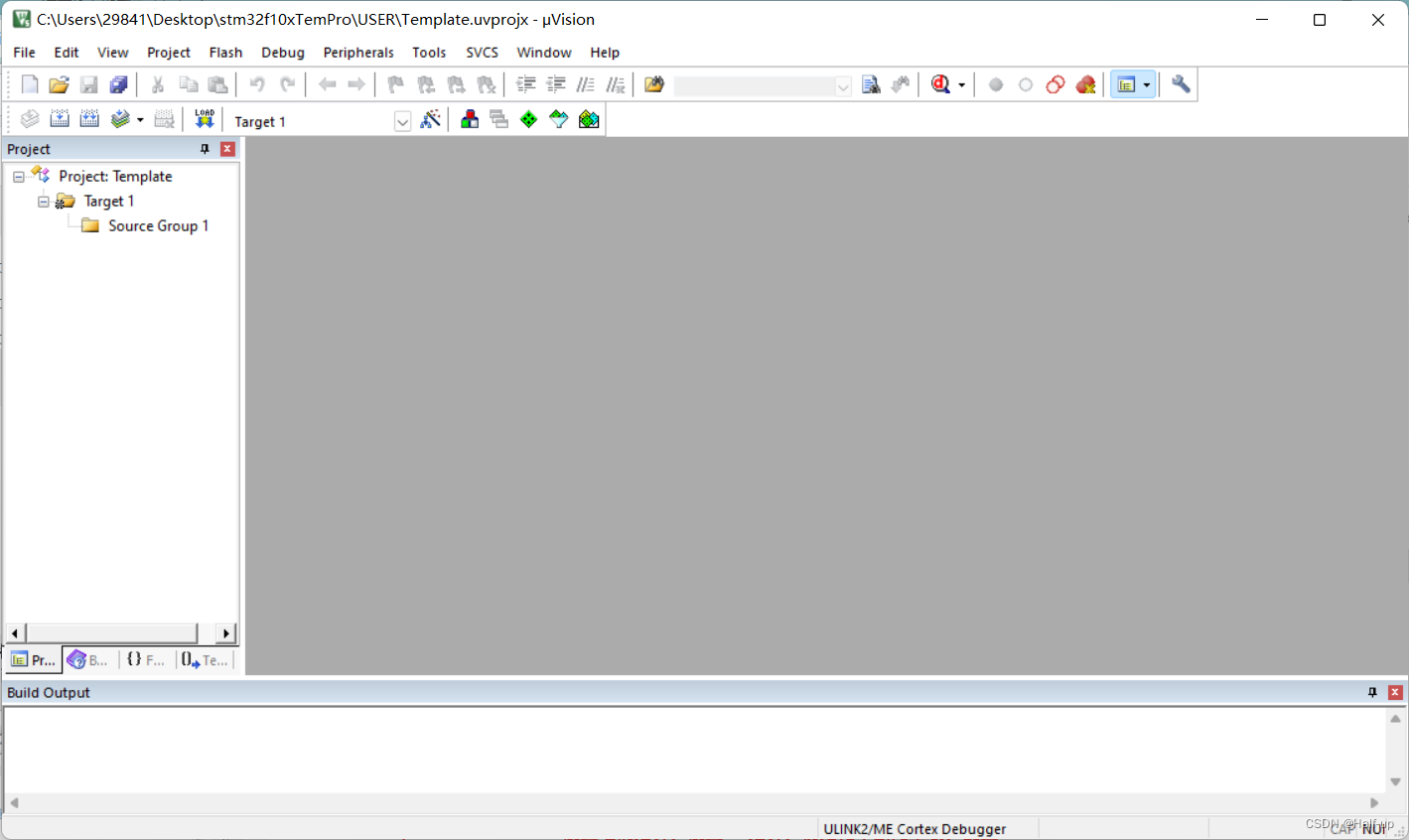Image resolution: width=1409 pixels, height=840 pixels.
Task: Switch to the Templates tab
Action: click(205, 659)
